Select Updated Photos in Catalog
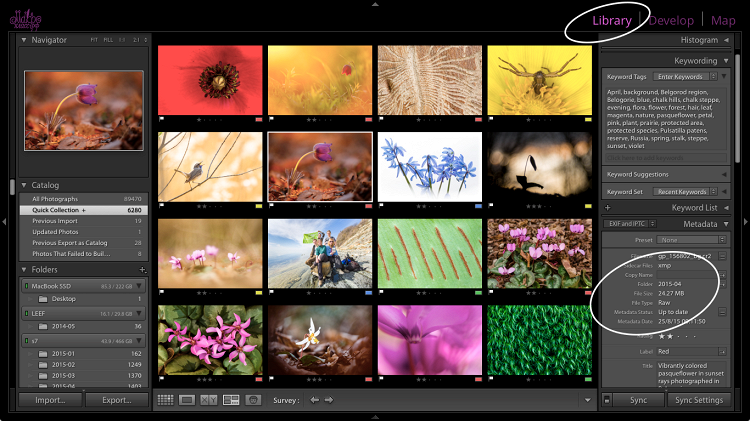The image size is (750, 421). click(x=84, y=232)
